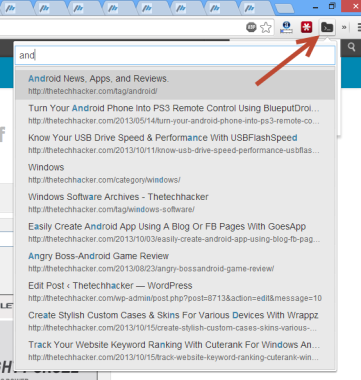Open 'Edit Post ‹ Thetechhacker — WordPress' result
Image resolution: width=361 pixels, height=380 pixels.
tap(175, 292)
